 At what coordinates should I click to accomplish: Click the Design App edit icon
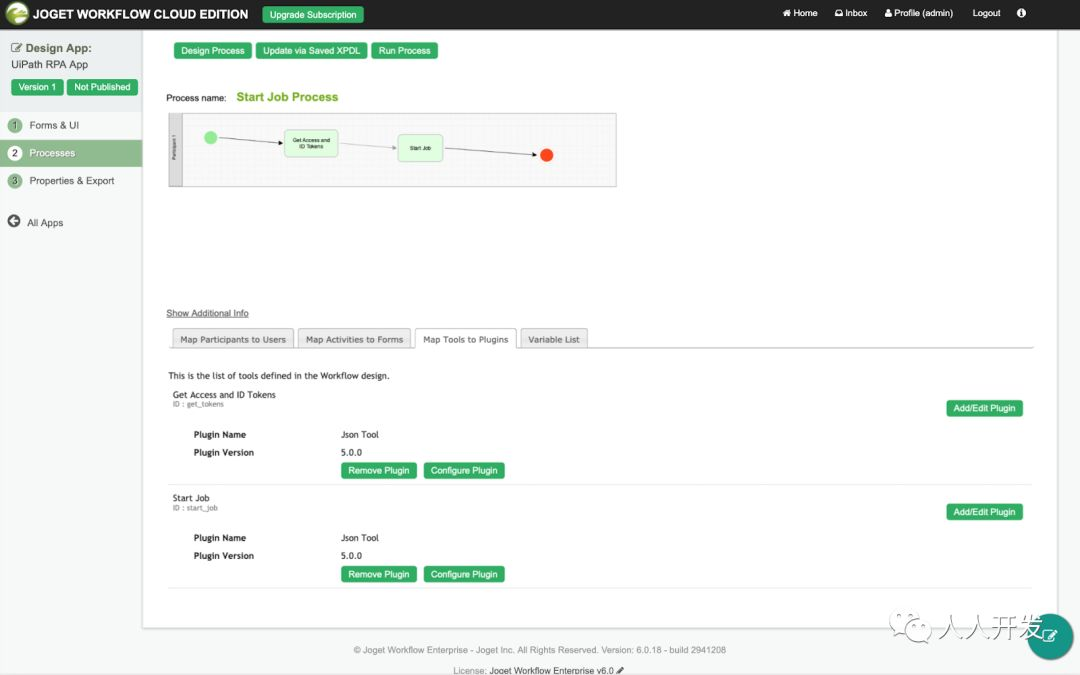(x=16, y=48)
